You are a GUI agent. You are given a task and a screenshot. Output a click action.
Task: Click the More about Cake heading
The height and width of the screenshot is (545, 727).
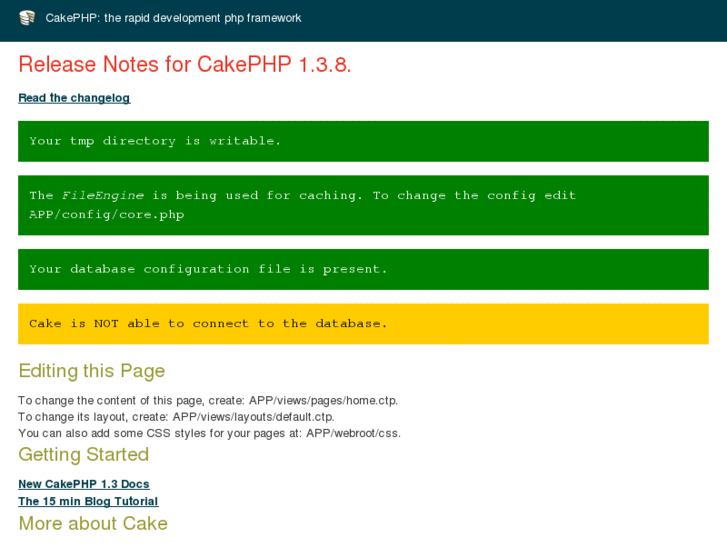(x=93, y=523)
